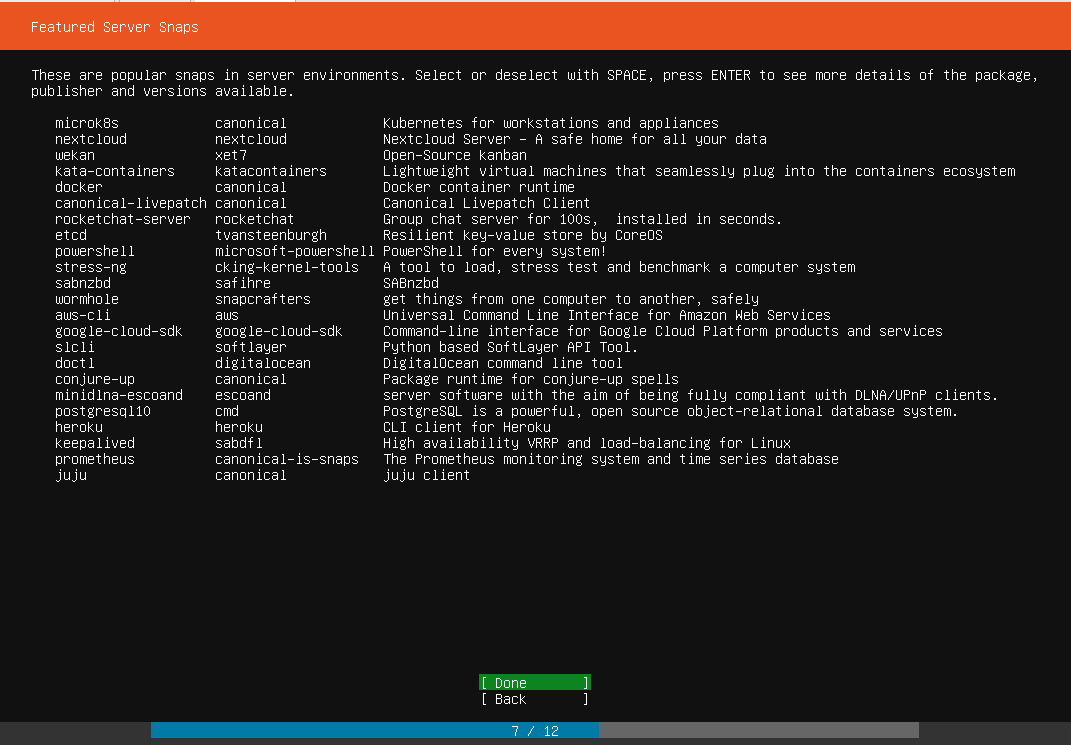The image size is (1071, 745).
Task: Select the minidlna-escoand snap row
Action: (527, 395)
